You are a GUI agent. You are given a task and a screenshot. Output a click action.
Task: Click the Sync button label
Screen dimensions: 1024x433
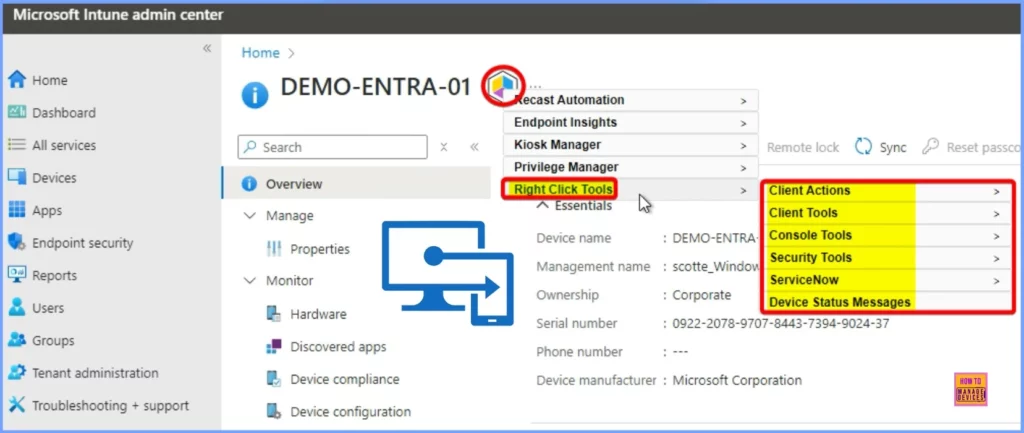[x=893, y=148]
